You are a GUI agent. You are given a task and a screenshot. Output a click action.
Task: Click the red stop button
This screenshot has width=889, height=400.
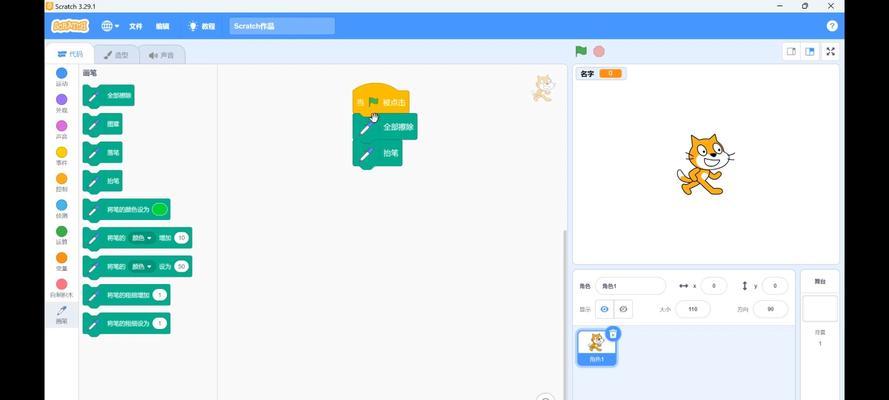(599, 52)
